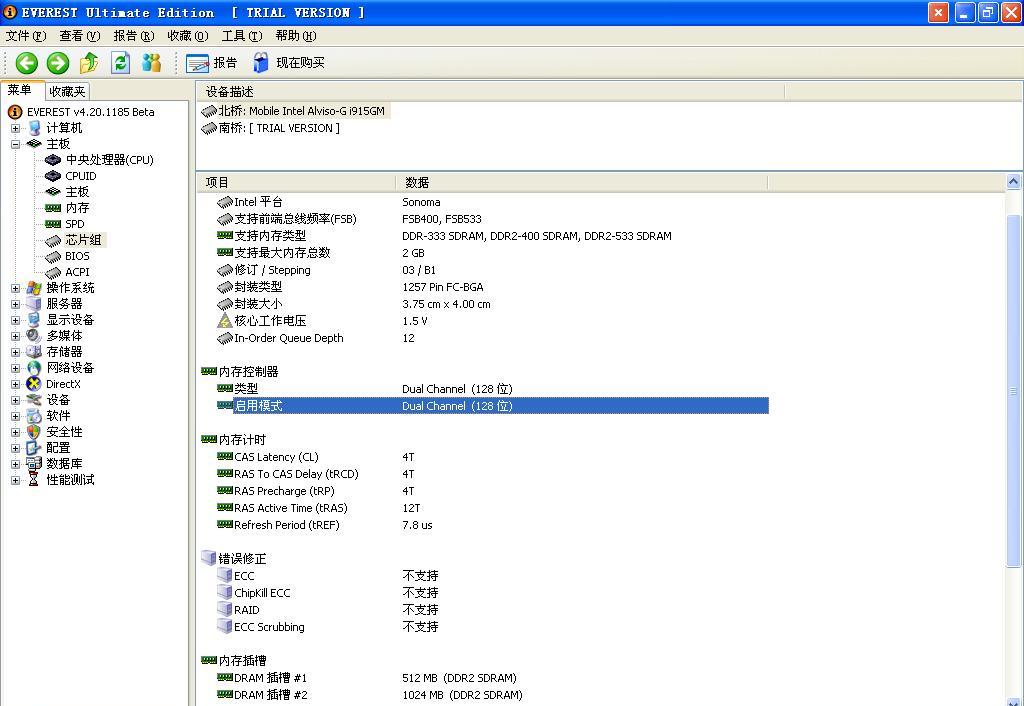The width and height of the screenshot is (1024, 706).
Task: Click the 设备 devices icon
Action: tap(34, 400)
